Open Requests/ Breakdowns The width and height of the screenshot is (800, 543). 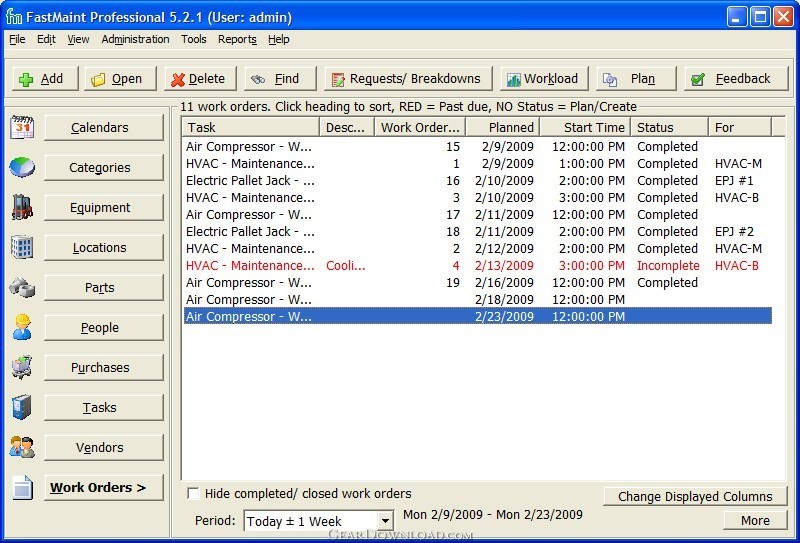[x=408, y=79]
